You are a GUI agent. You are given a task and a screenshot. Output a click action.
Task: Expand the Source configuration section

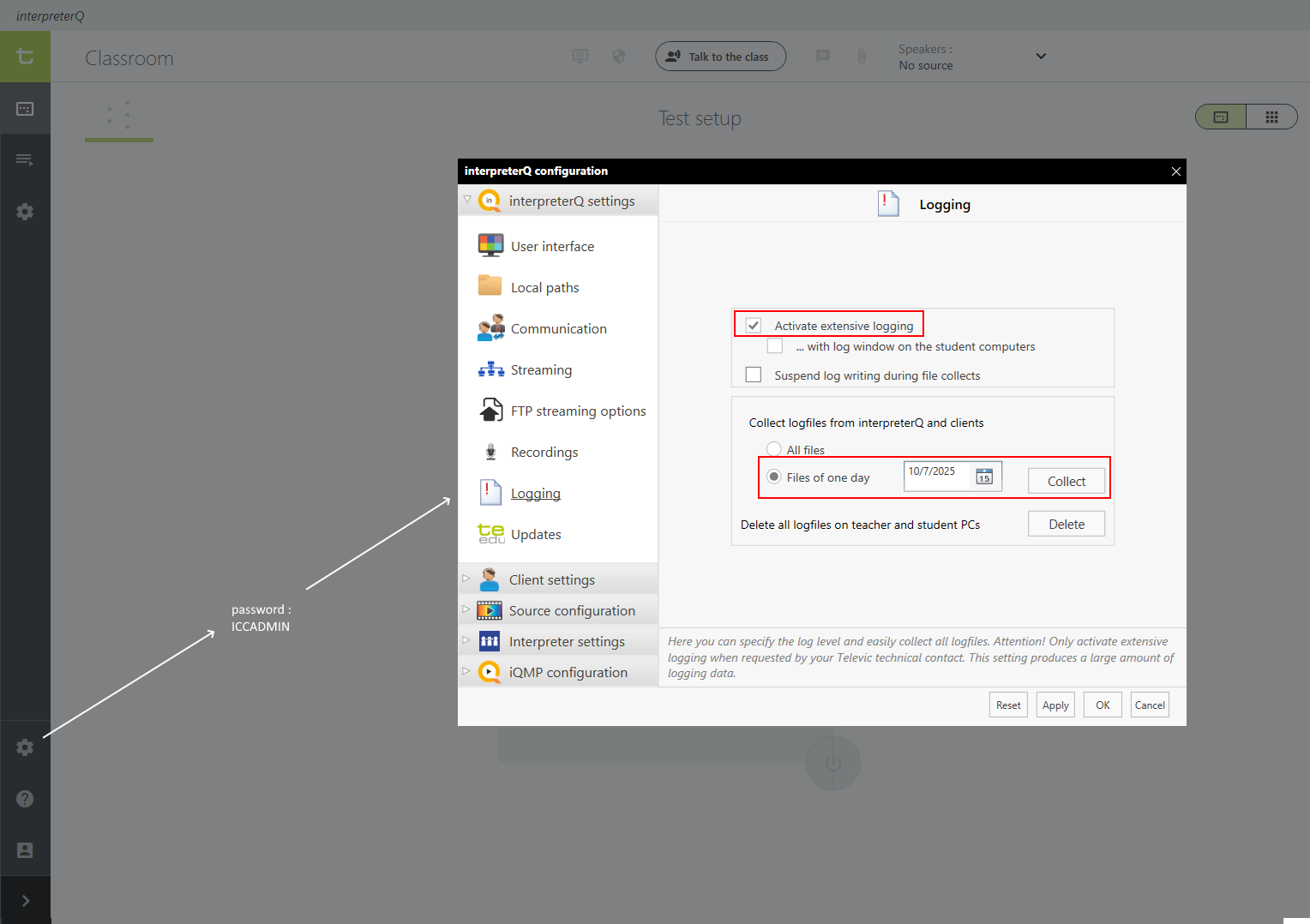point(466,609)
